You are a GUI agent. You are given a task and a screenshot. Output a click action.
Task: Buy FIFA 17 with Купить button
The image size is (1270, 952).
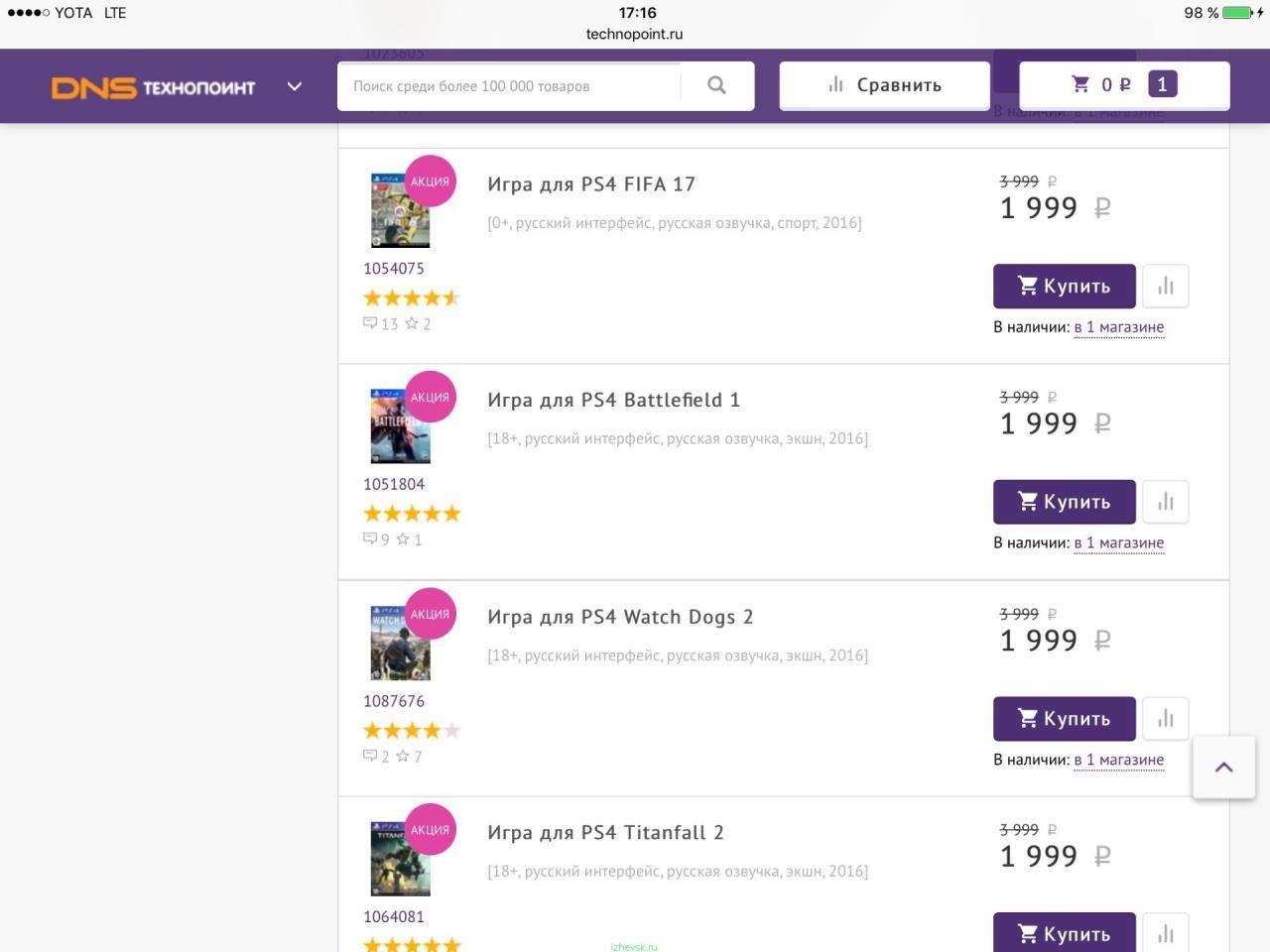click(1064, 287)
